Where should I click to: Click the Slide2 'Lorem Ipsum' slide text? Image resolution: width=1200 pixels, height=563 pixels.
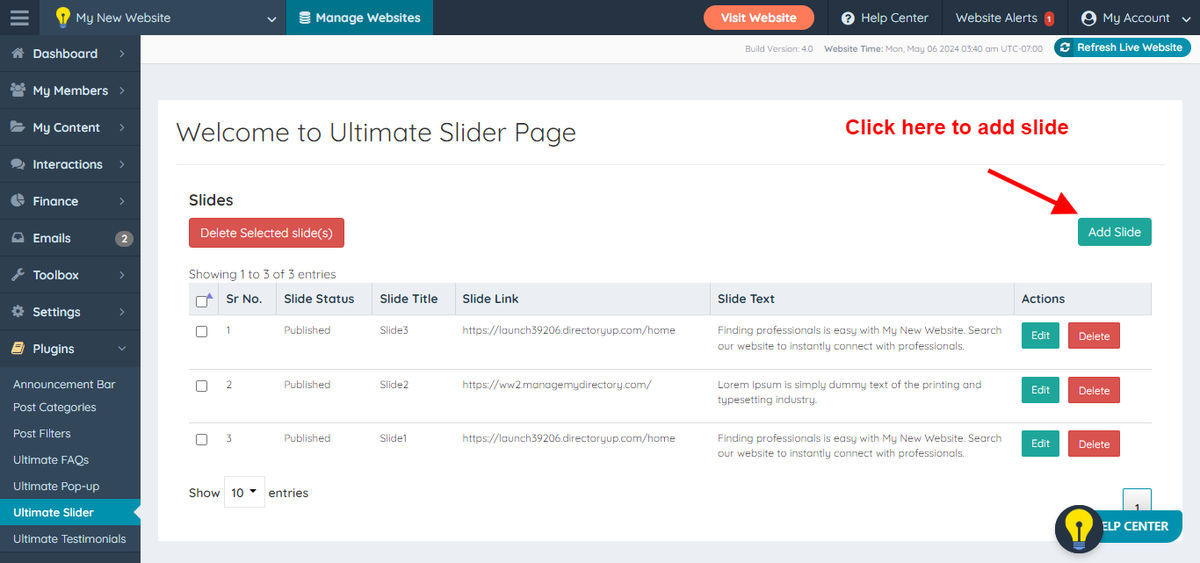(850, 392)
